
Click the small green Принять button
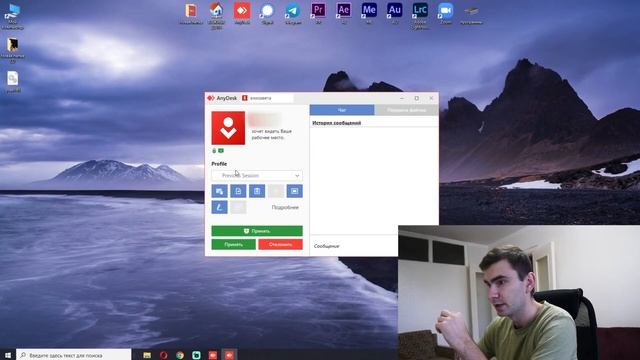[233, 244]
